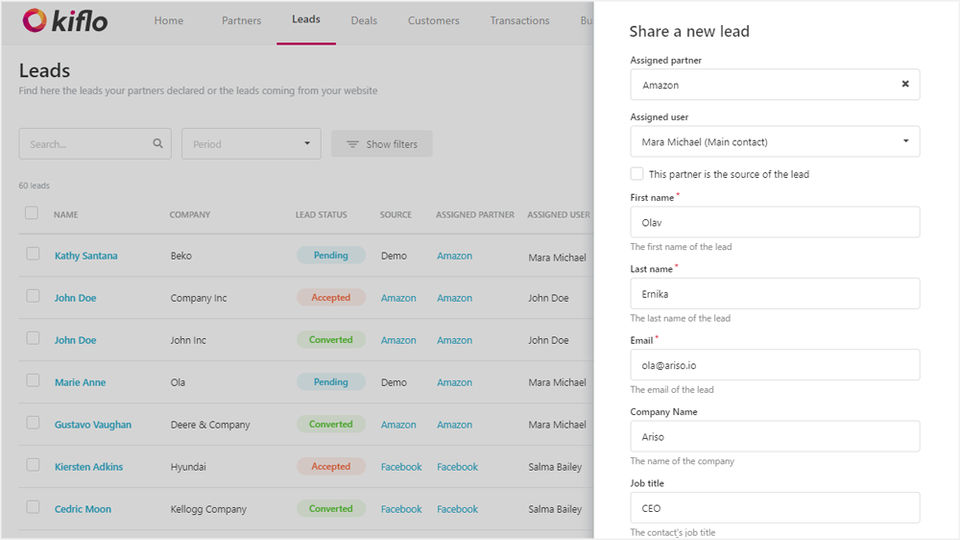Expand the Assigned user dropdown
The width and height of the screenshot is (960, 540).
(775, 141)
